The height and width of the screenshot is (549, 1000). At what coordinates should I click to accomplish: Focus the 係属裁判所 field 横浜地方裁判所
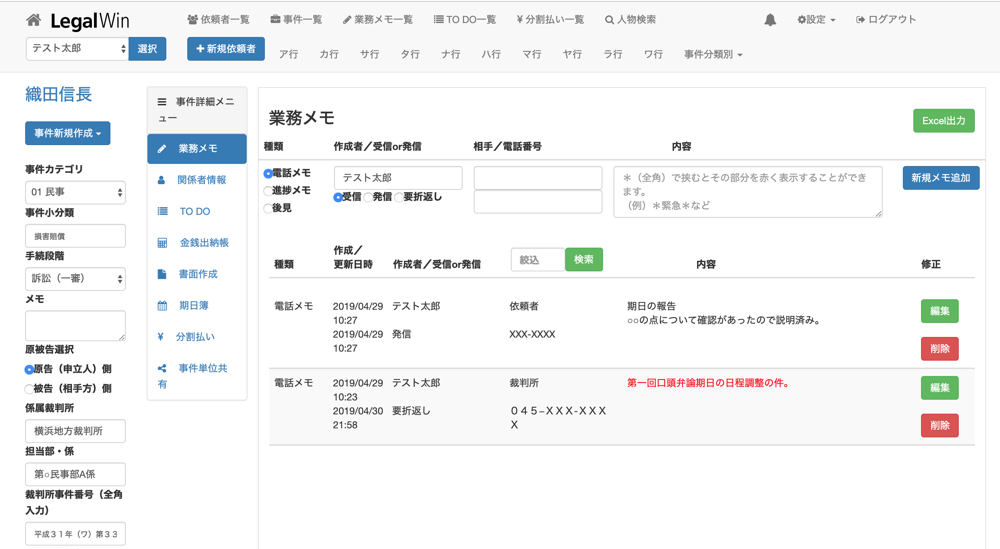point(75,431)
